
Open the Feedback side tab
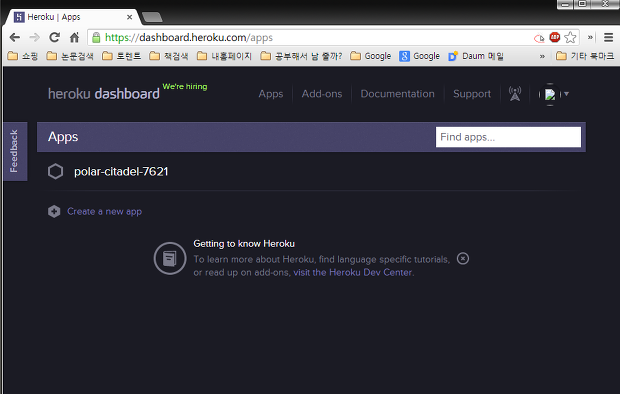(x=15, y=151)
